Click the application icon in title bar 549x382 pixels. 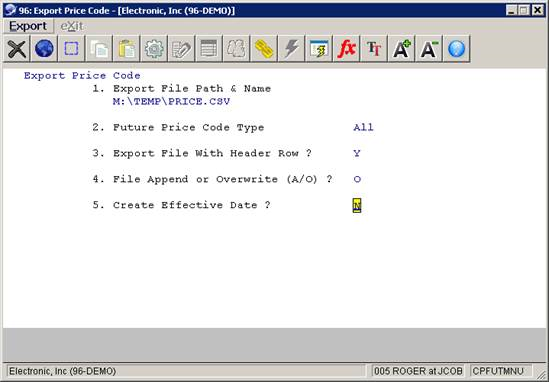[10, 10]
